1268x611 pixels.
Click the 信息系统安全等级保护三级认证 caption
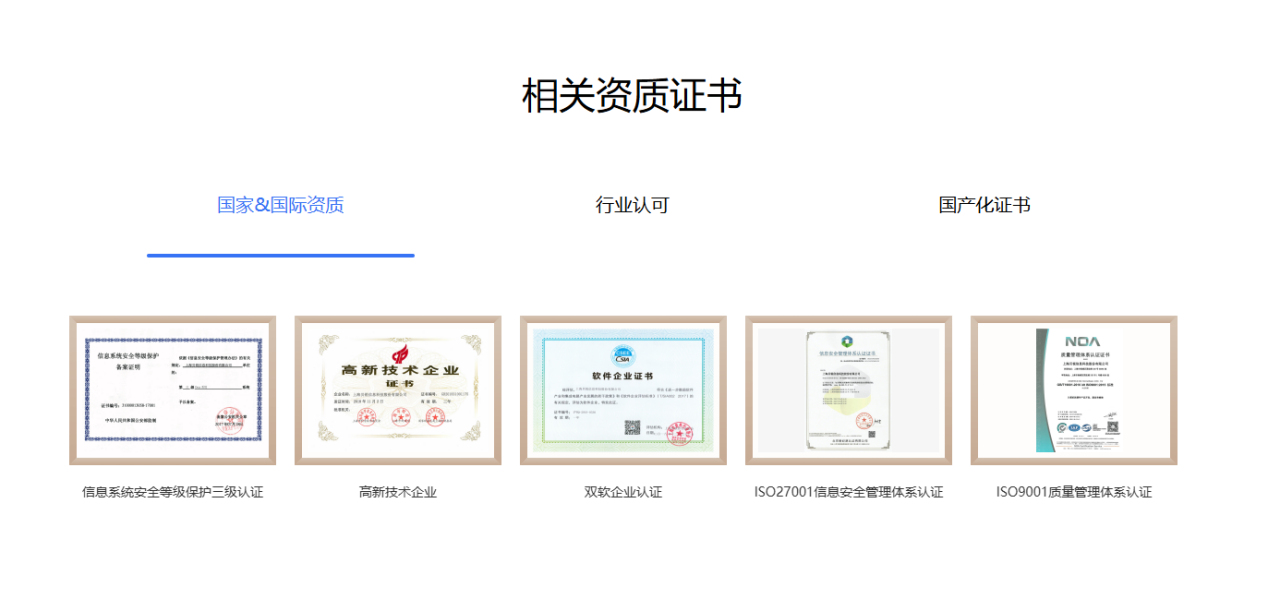(172, 492)
